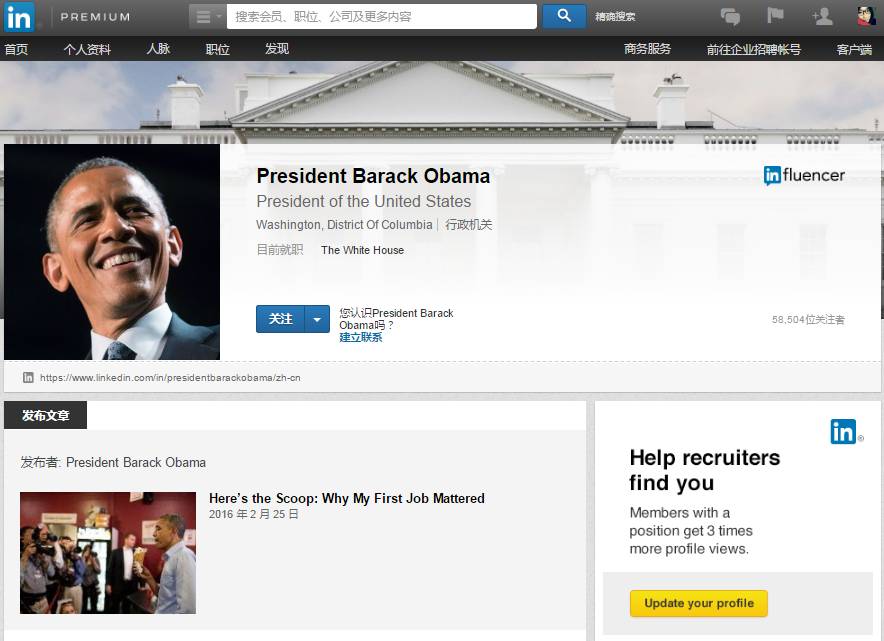Open the notifications flag icon

tap(775, 15)
